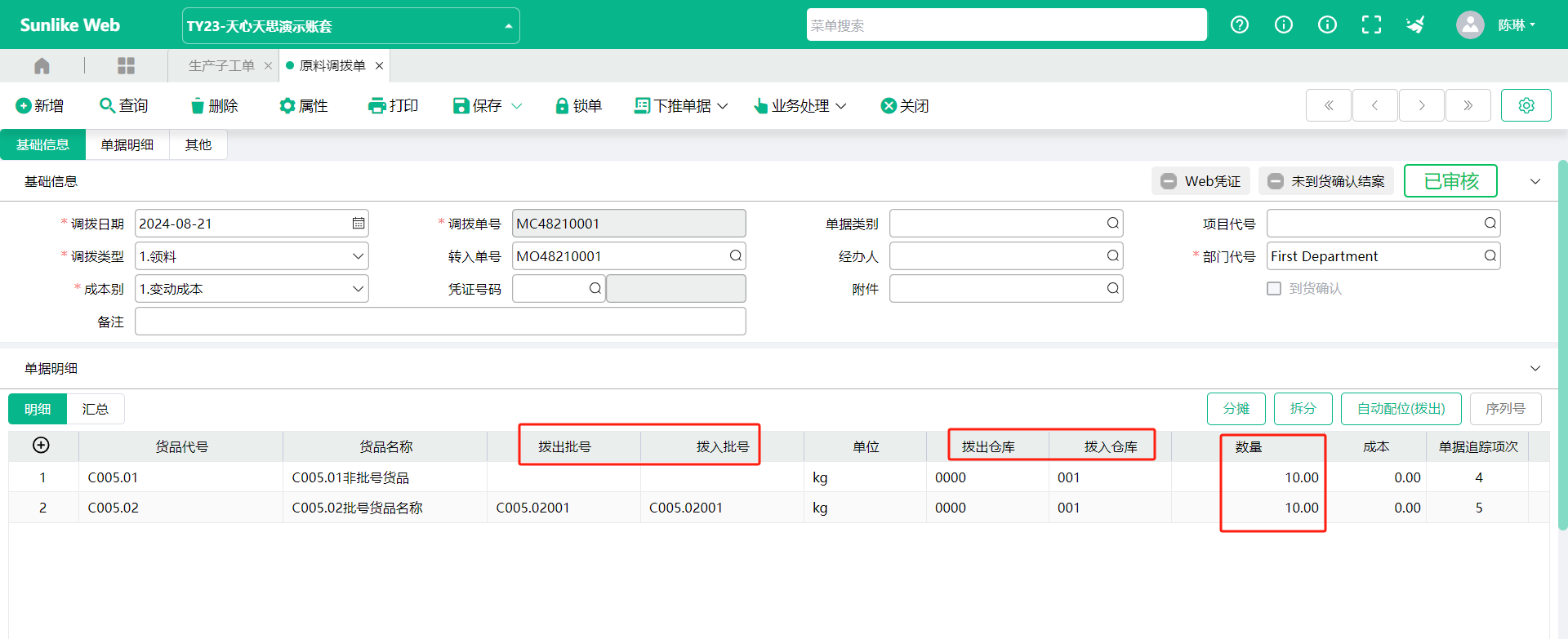Open the calendar picker for 调拨日期
The width and height of the screenshot is (1568, 639).
tap(359, 224)
